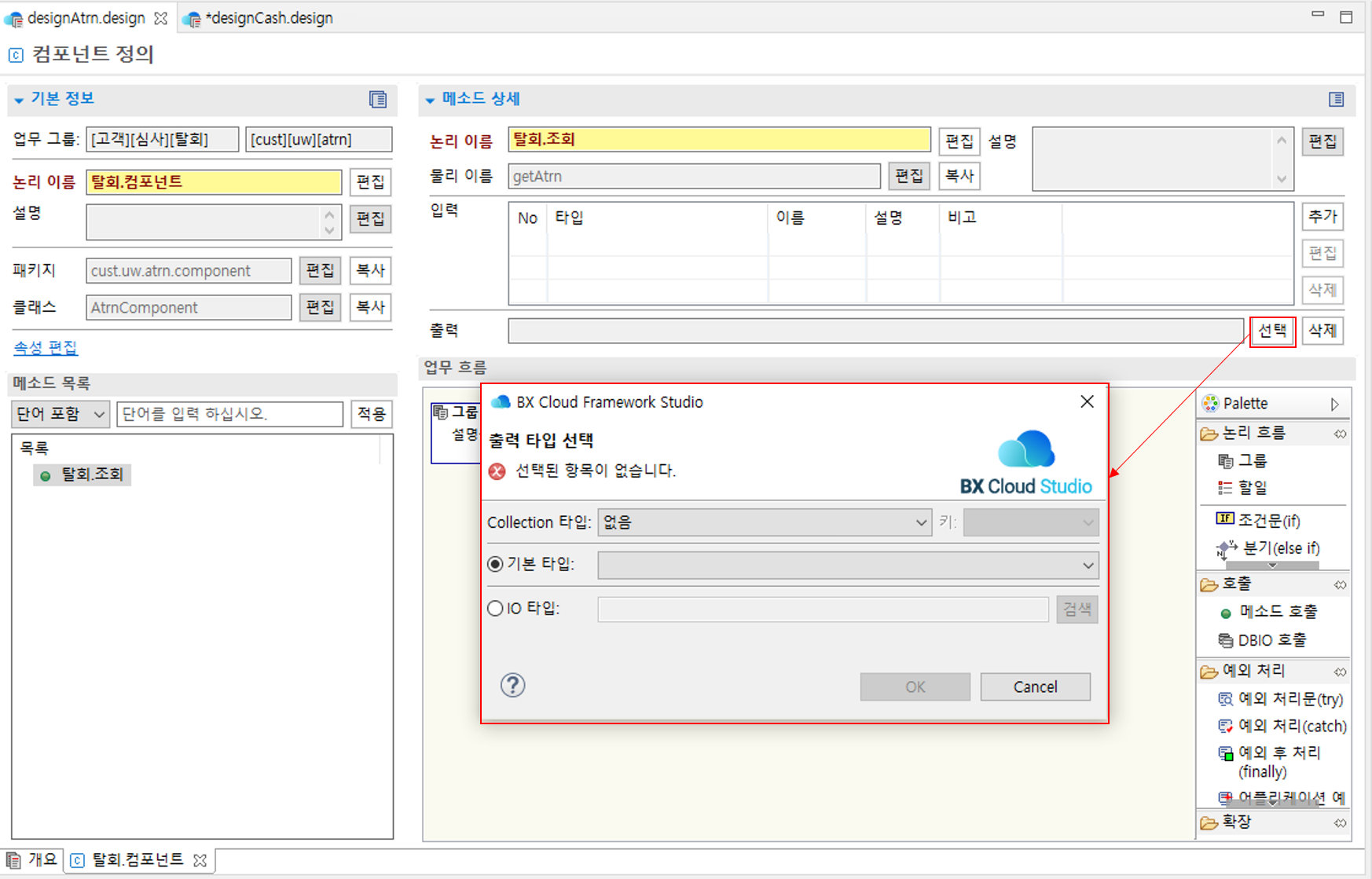Select the IO 타입 radio button
1372x879 pixels.
[x=495, y=608]
